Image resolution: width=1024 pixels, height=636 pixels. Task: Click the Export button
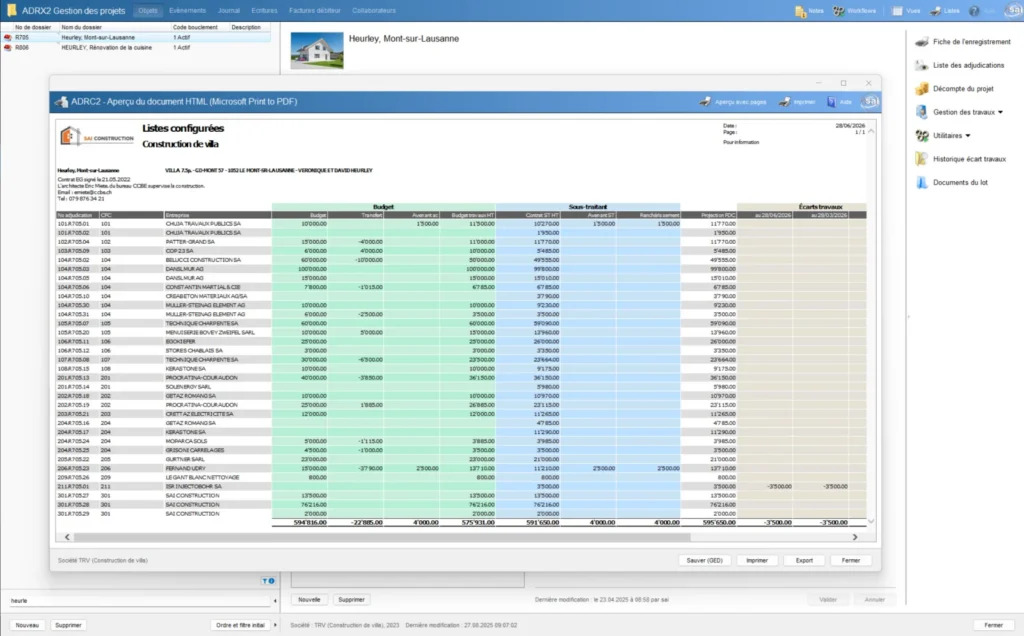804,560
